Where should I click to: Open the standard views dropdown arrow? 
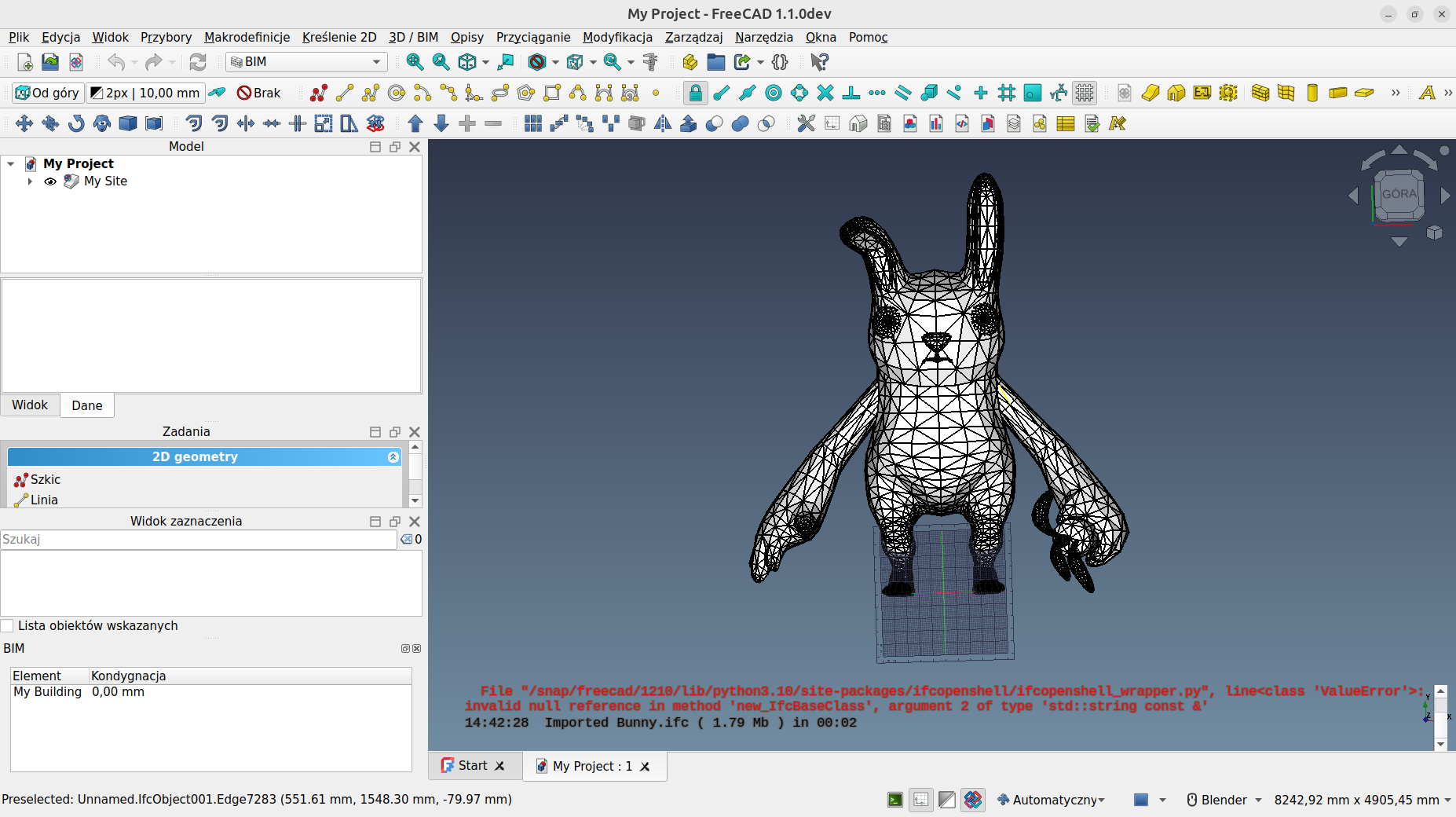coord(486,62)
